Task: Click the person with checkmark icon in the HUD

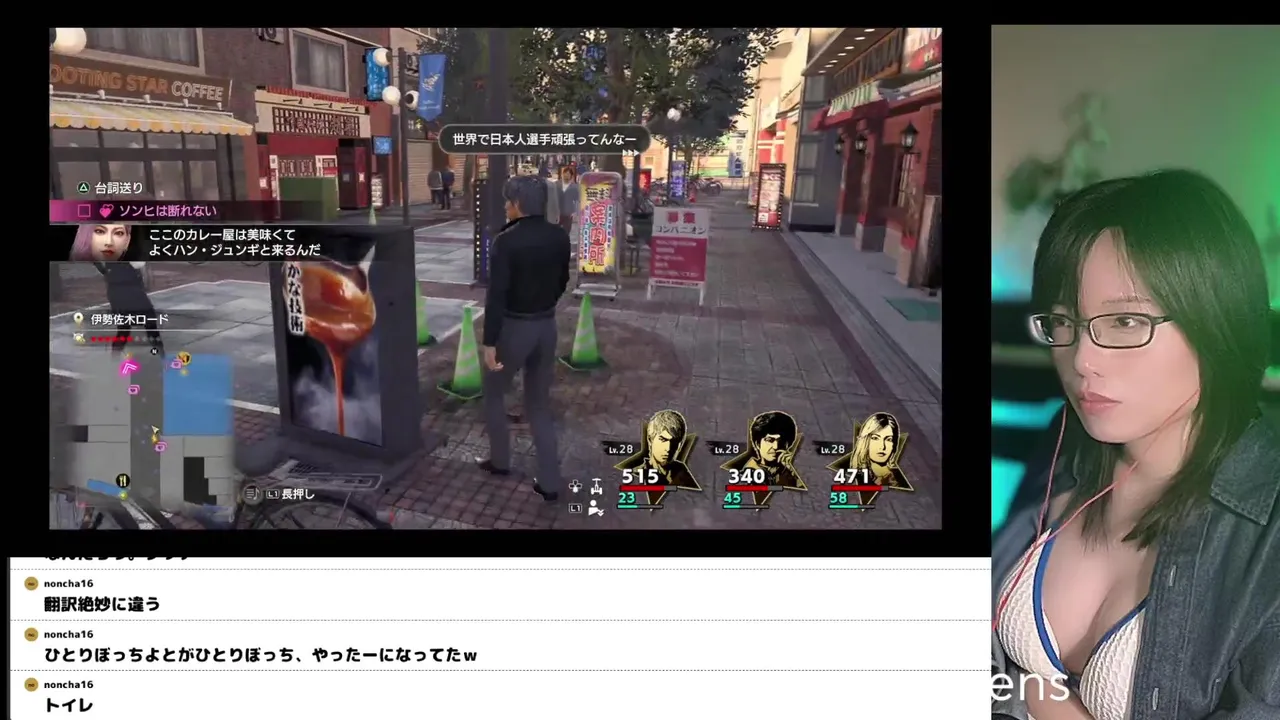Action: coord(596,508)
